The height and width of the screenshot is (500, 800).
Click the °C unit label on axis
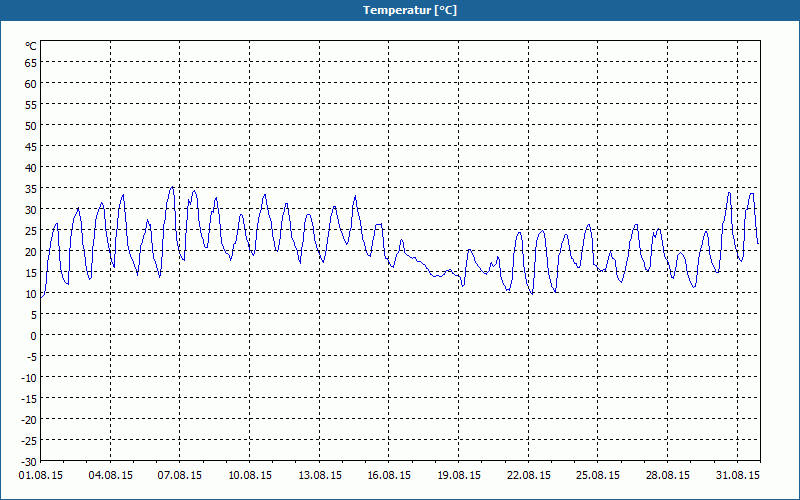31,46
